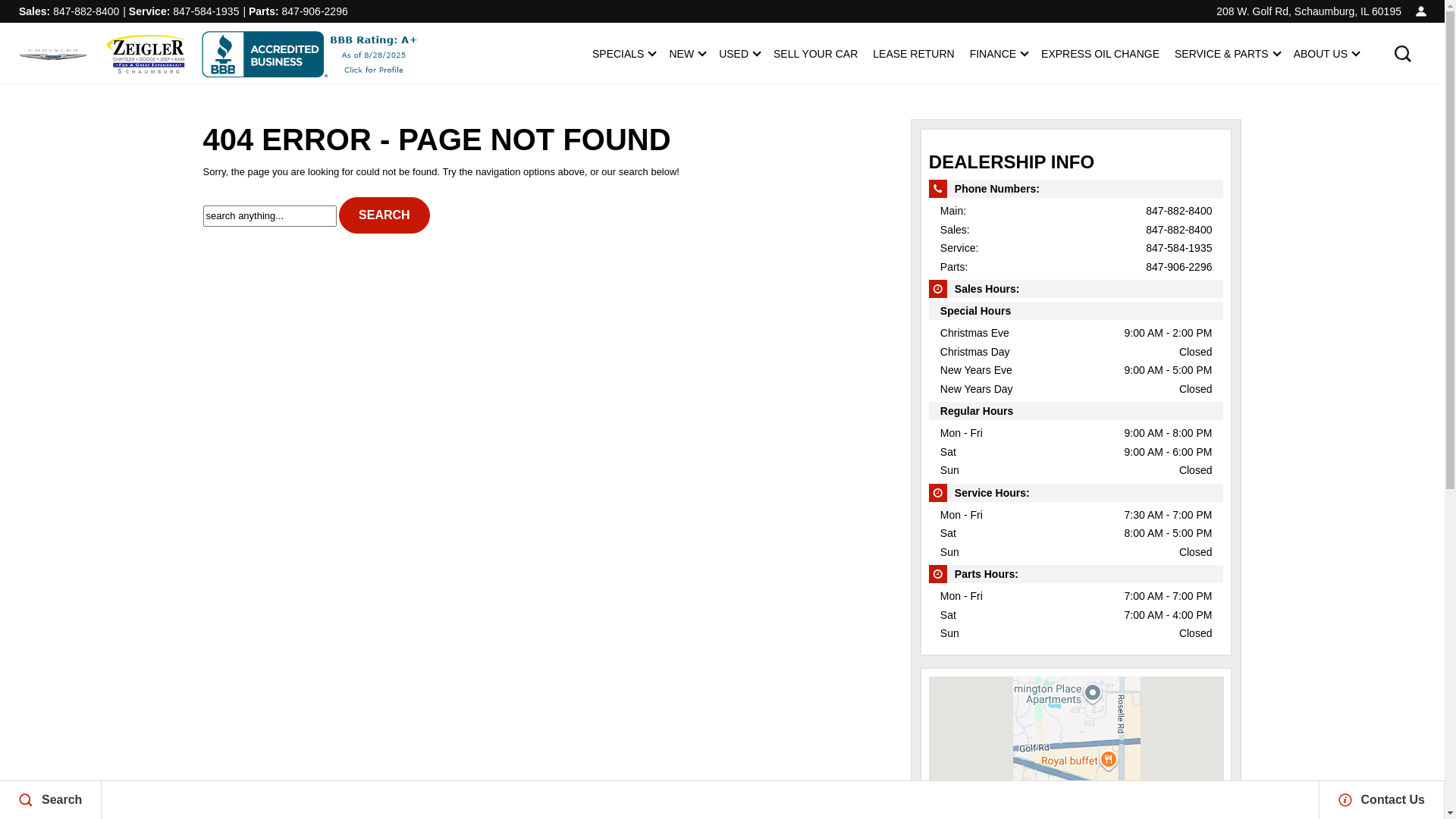The image size is (1456, 819).
Task: Select Service Mon - Fri 7:30 AM row
Action: (1075, 515)
